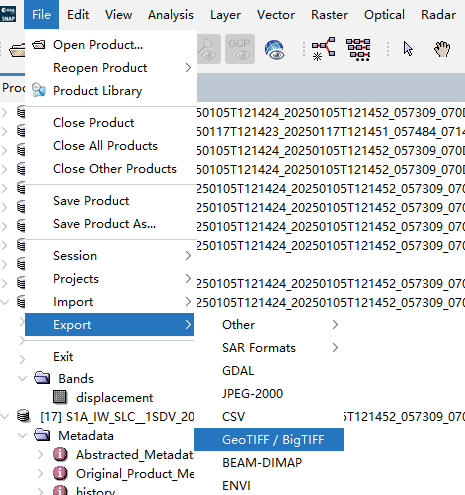Select Original_Product_Metadata tree item

pos(135,474)
